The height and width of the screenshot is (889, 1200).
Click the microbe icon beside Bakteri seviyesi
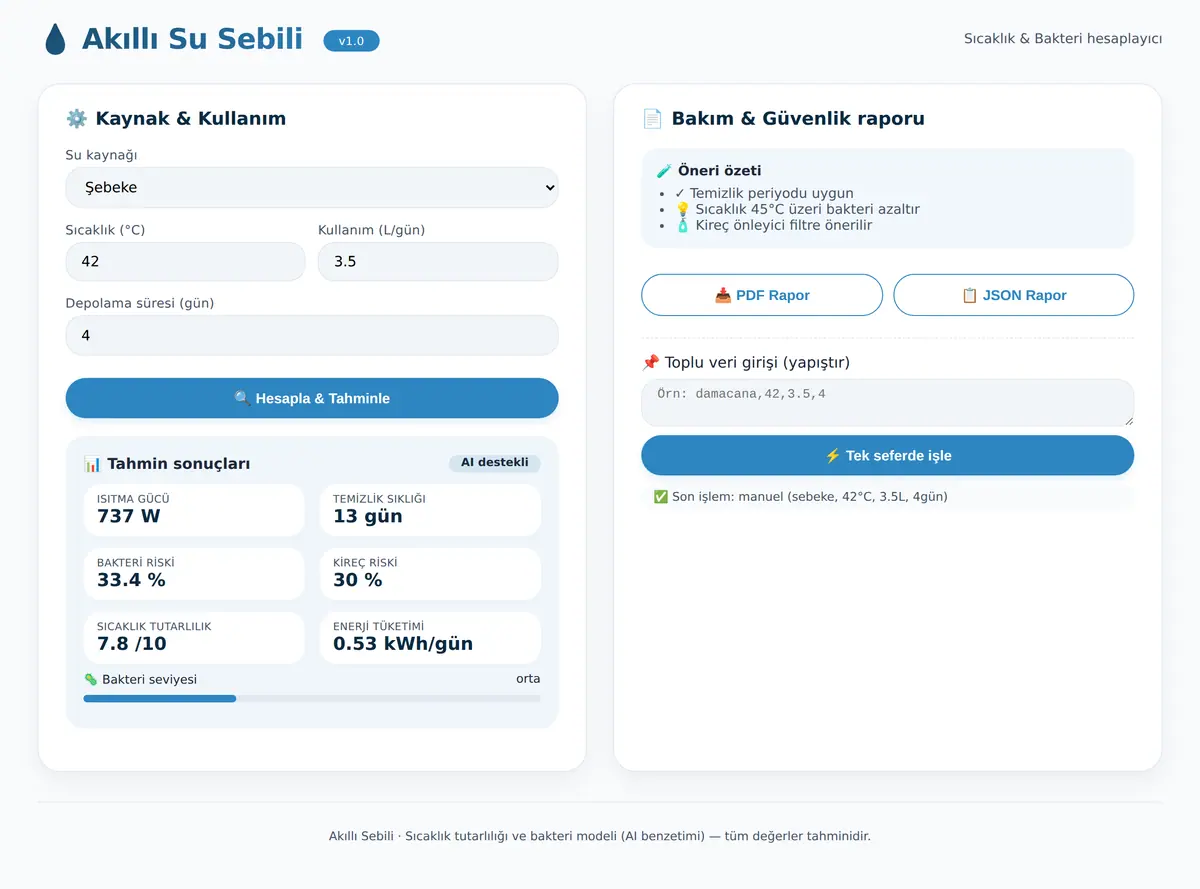click(x=91, y=680)
